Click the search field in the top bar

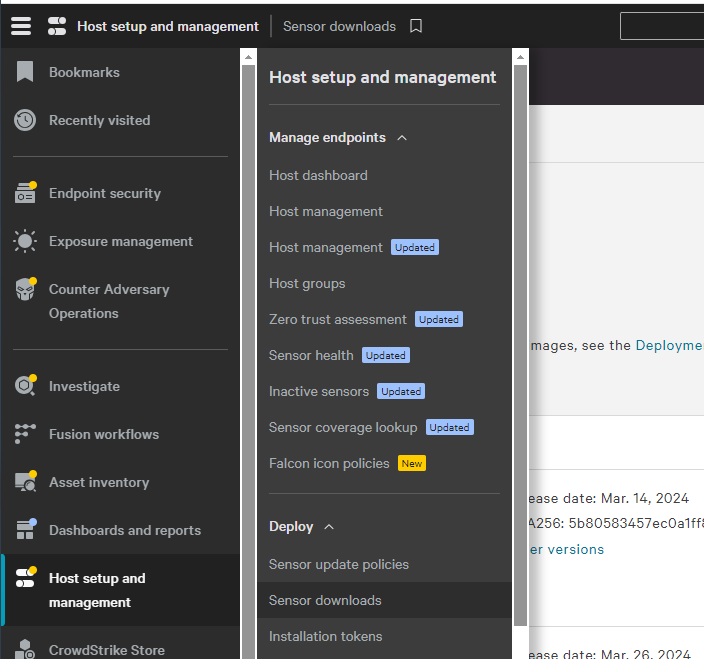(x=662, y=26)
